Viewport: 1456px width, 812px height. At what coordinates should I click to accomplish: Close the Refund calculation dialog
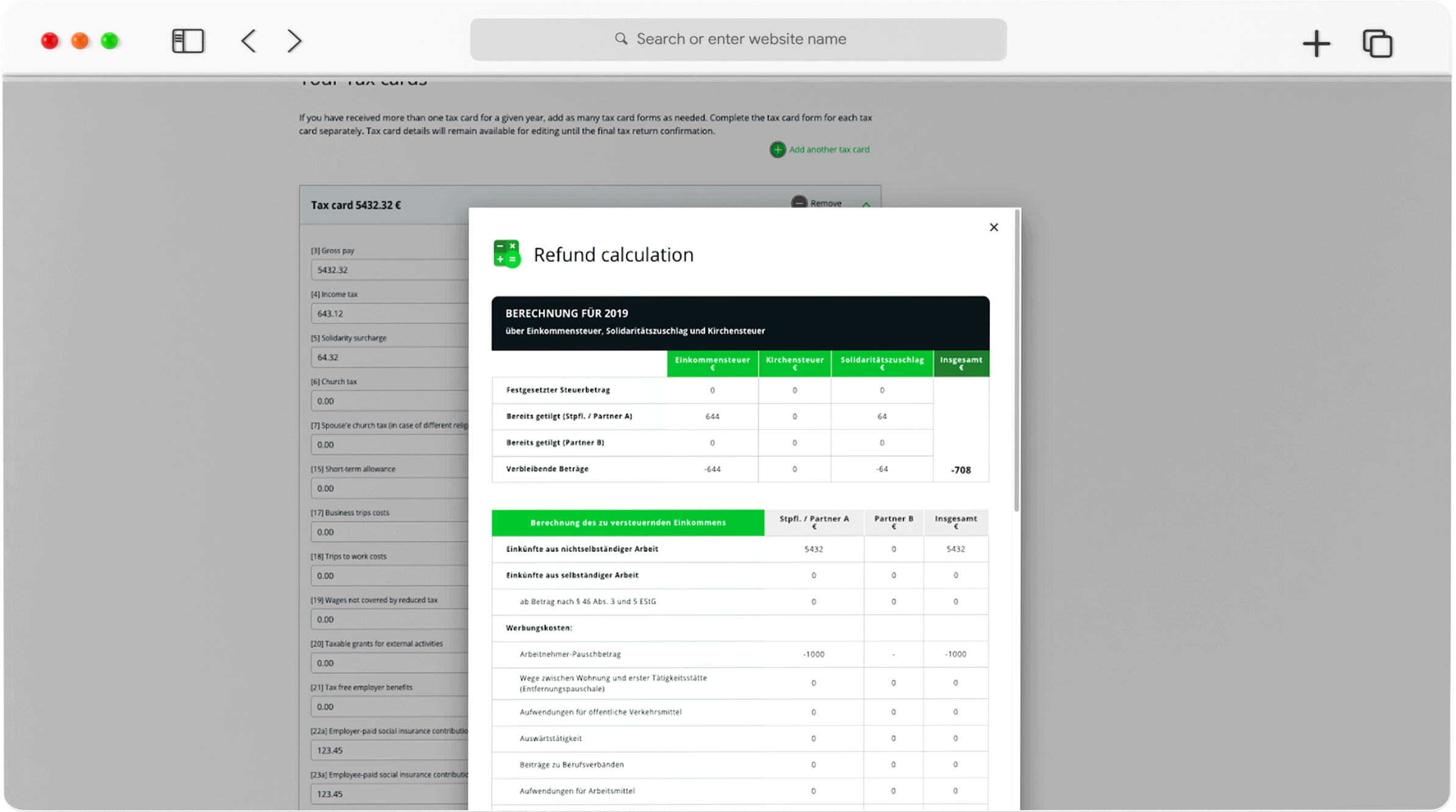click(x=993, y=227)
